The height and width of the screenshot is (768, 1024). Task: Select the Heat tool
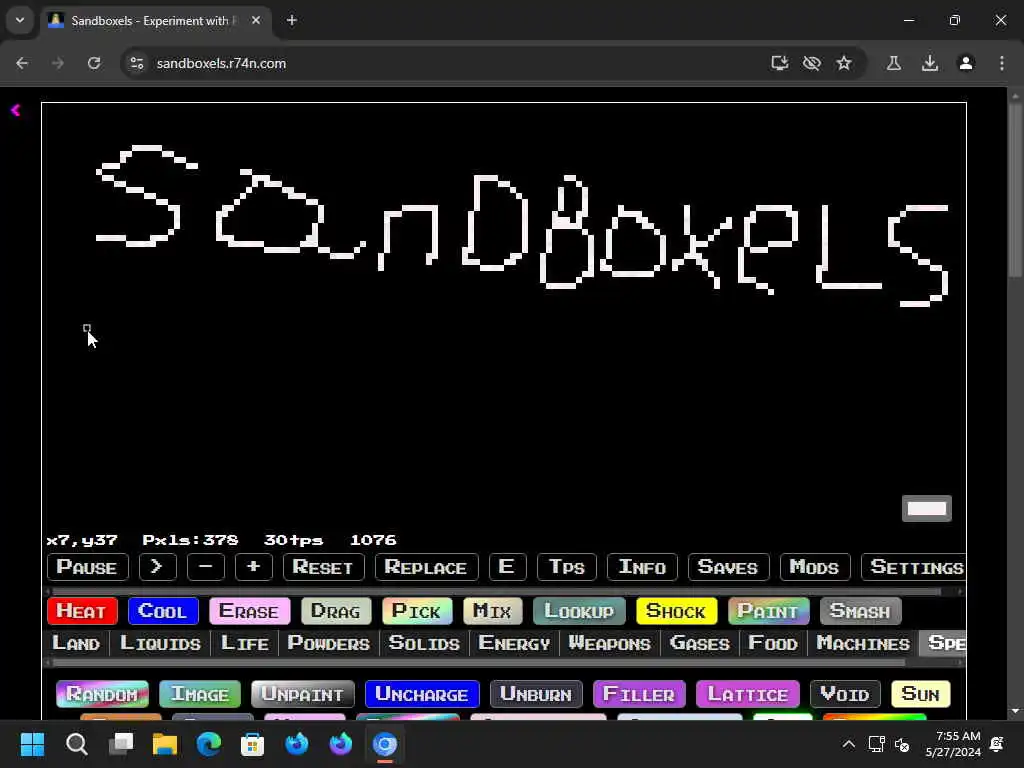(82, 611)
